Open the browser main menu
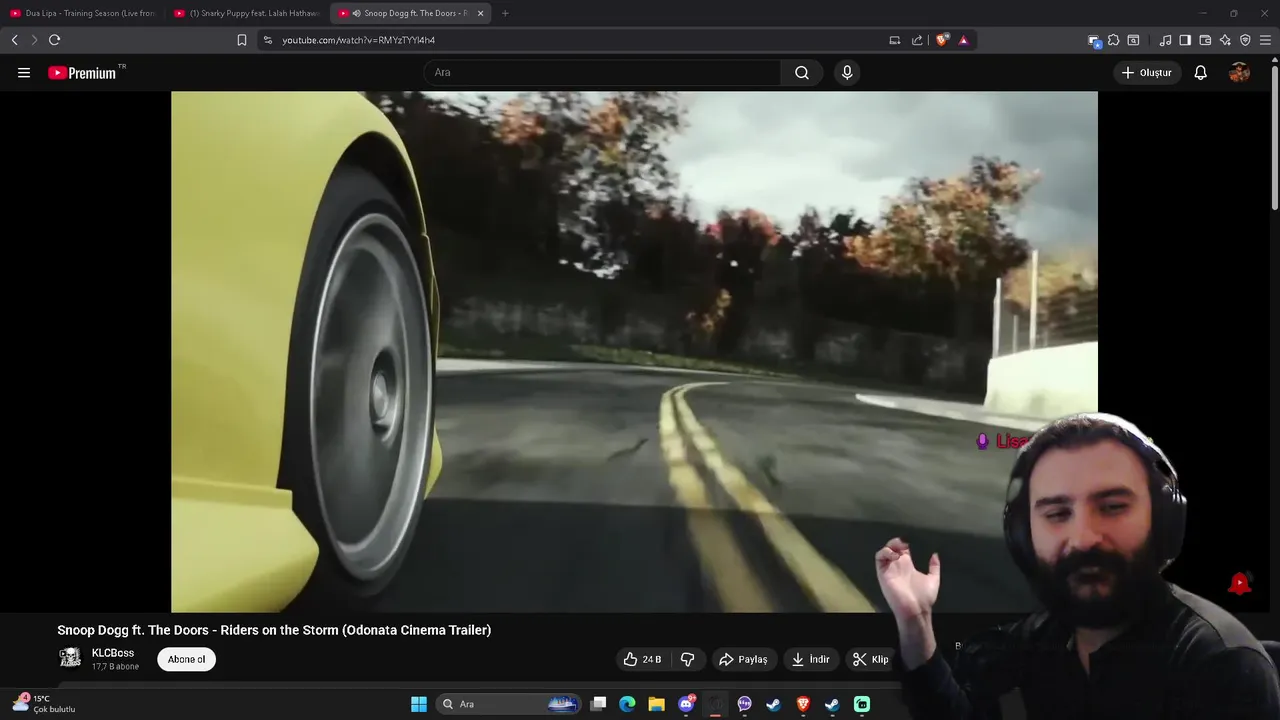The height and width of the screenshot is (720, 1280). click(x=1265, y=40)
